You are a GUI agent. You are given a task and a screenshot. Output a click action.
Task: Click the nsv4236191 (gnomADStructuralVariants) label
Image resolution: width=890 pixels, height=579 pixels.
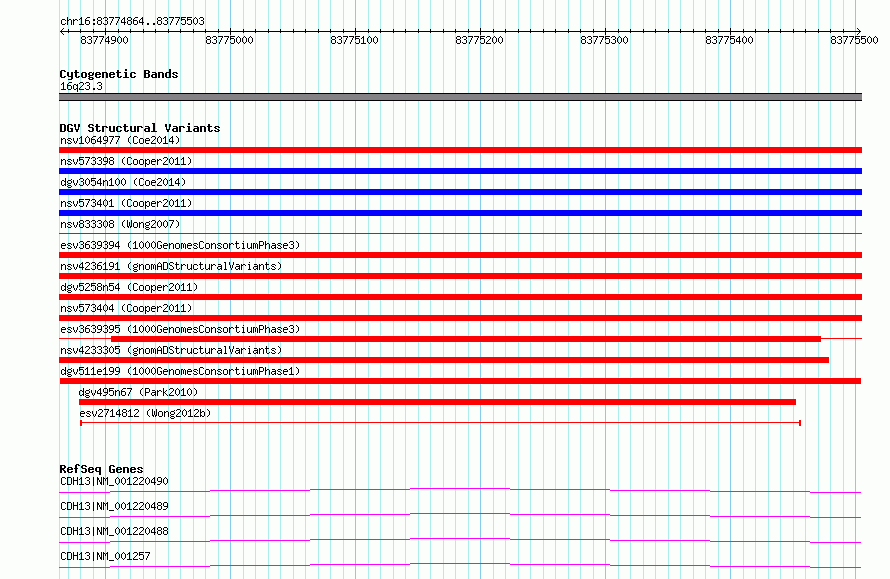pyautogui.click(x=171, y=266)
